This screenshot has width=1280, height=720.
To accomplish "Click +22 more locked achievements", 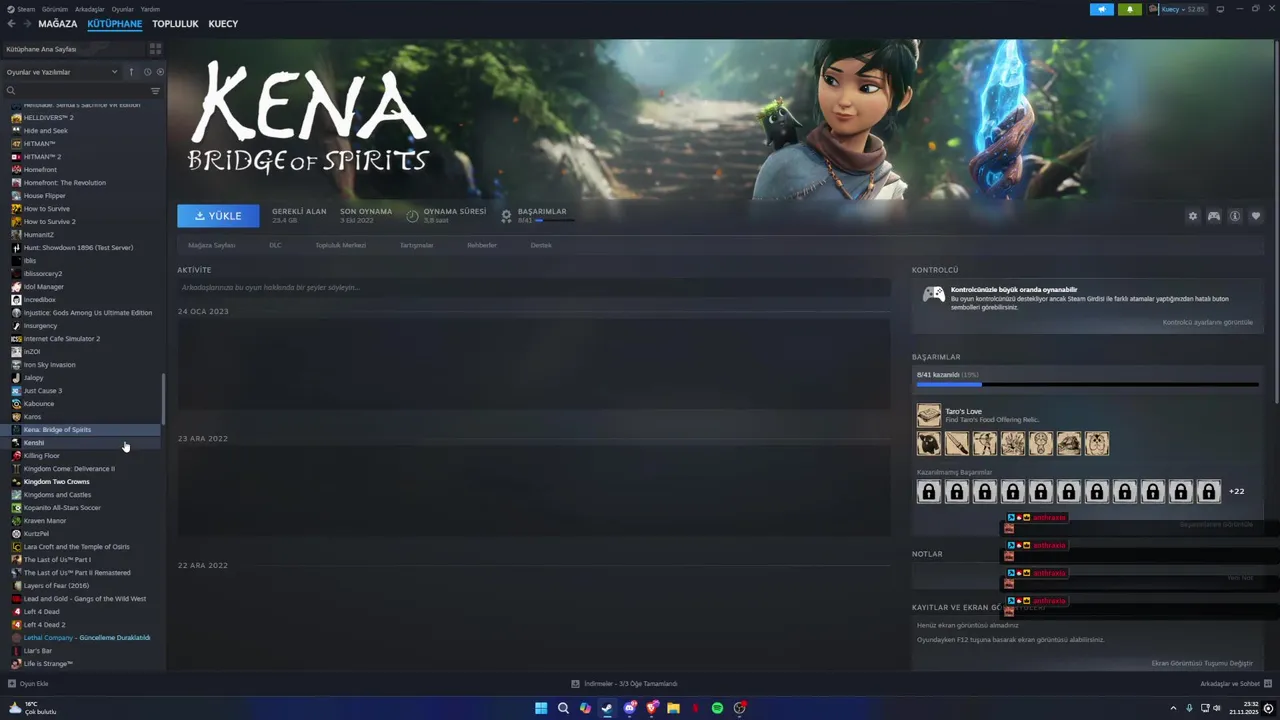I will point(1237,491).
